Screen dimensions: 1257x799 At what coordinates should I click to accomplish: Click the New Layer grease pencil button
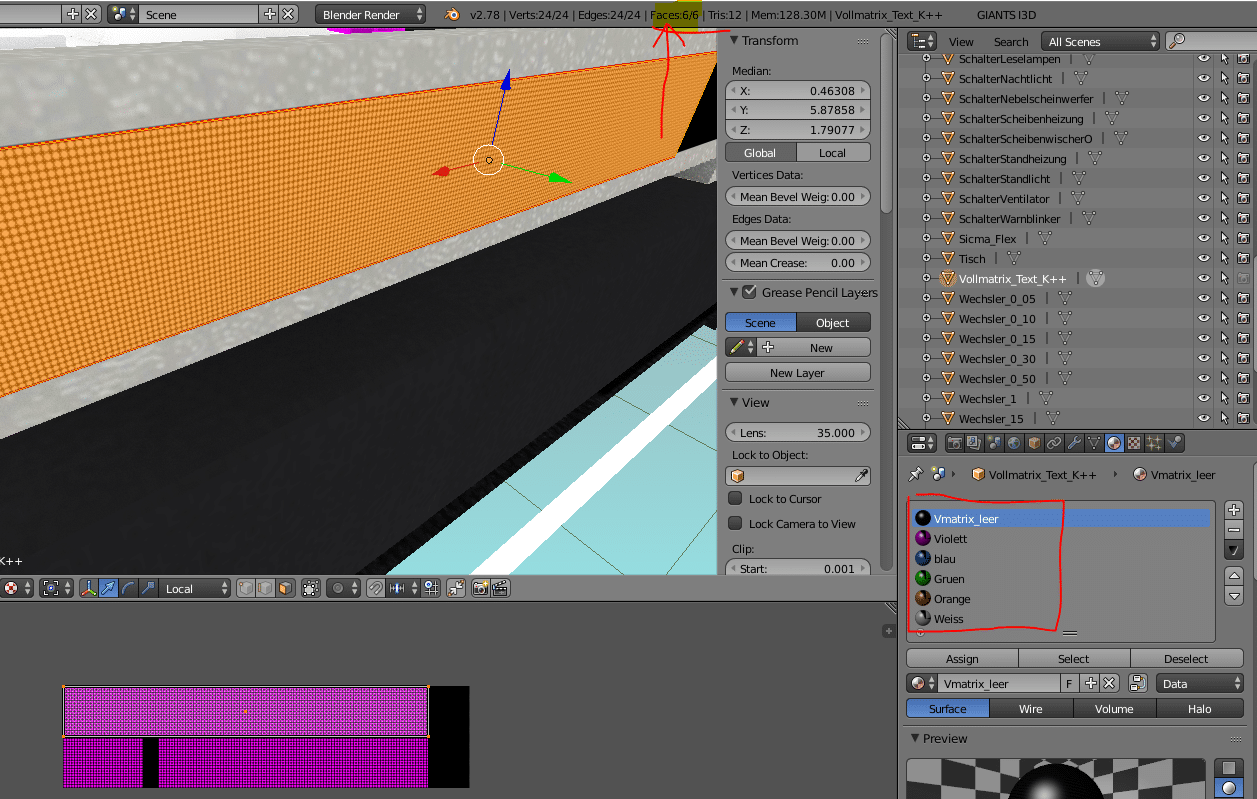797,373
